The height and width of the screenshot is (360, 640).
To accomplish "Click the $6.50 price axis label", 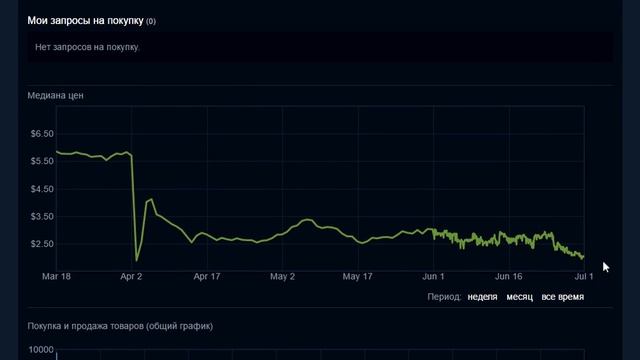I will [42, 134].
